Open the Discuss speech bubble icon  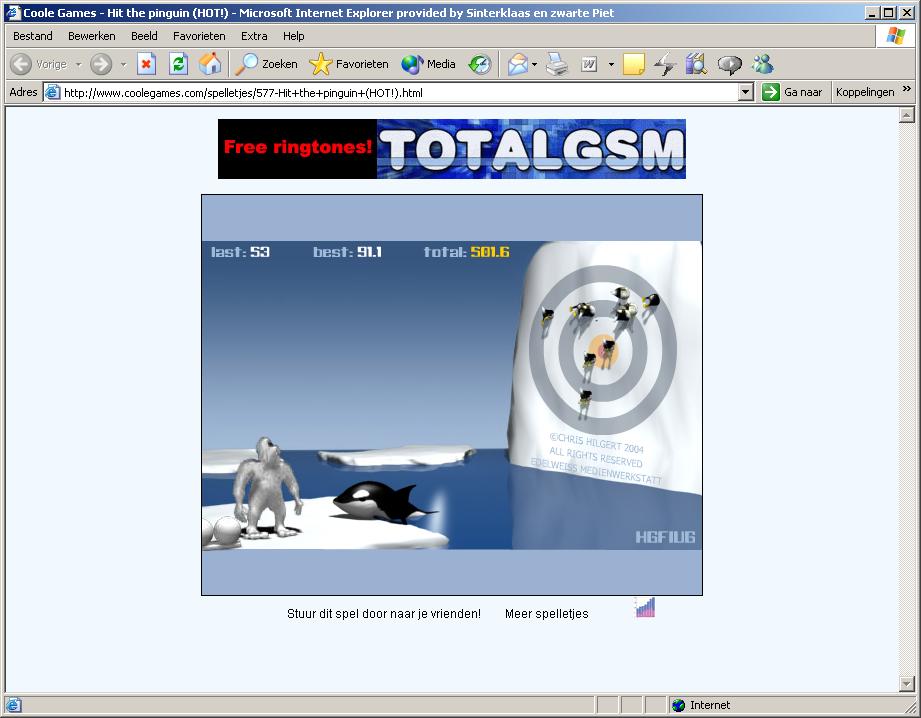tap(729, 64)
